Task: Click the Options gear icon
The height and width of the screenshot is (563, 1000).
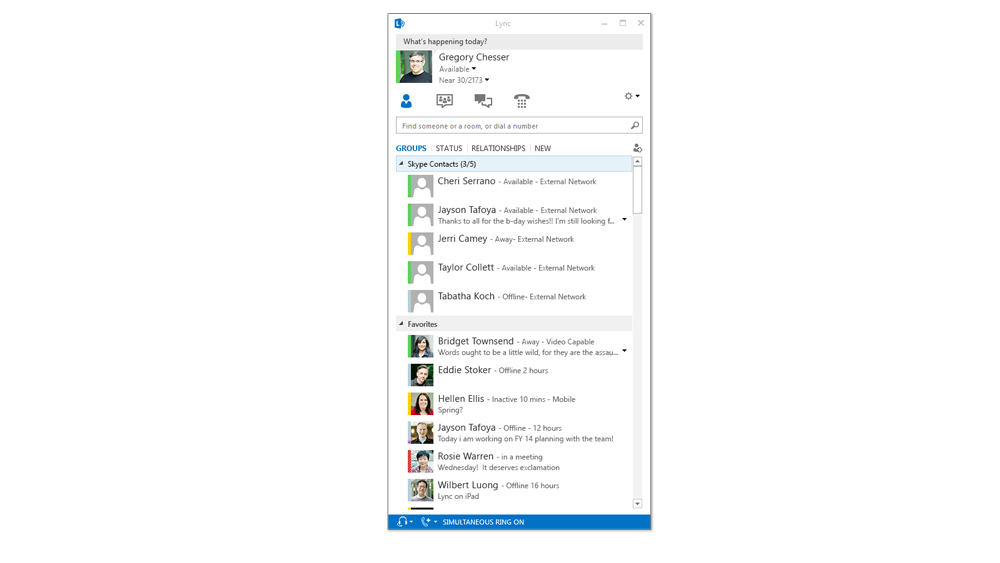Action: (630, 97)
